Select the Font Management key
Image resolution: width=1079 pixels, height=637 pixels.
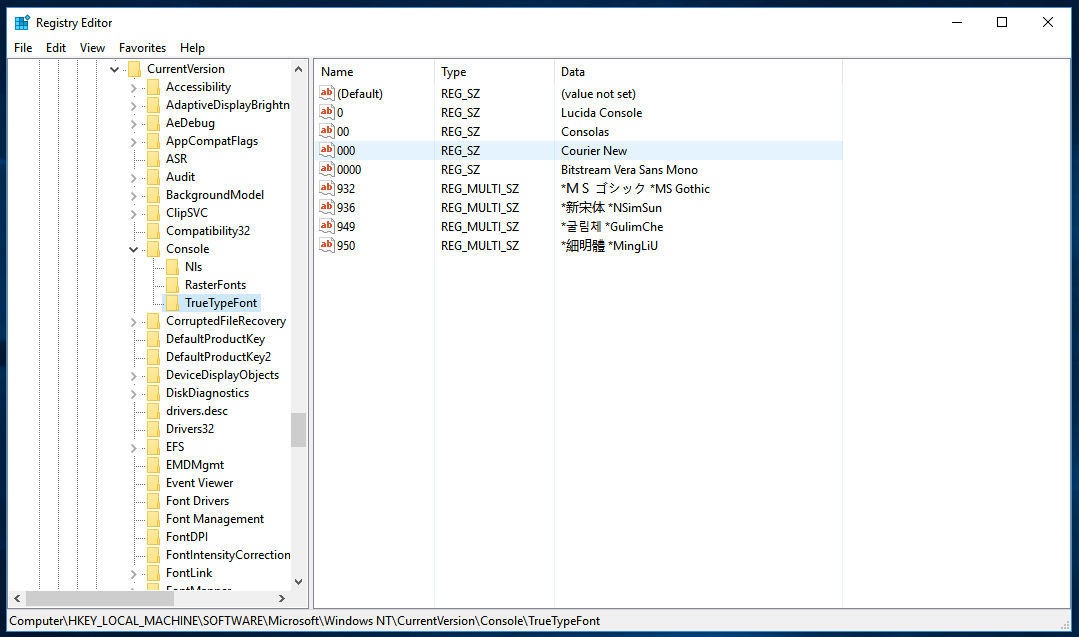[215, 519]
